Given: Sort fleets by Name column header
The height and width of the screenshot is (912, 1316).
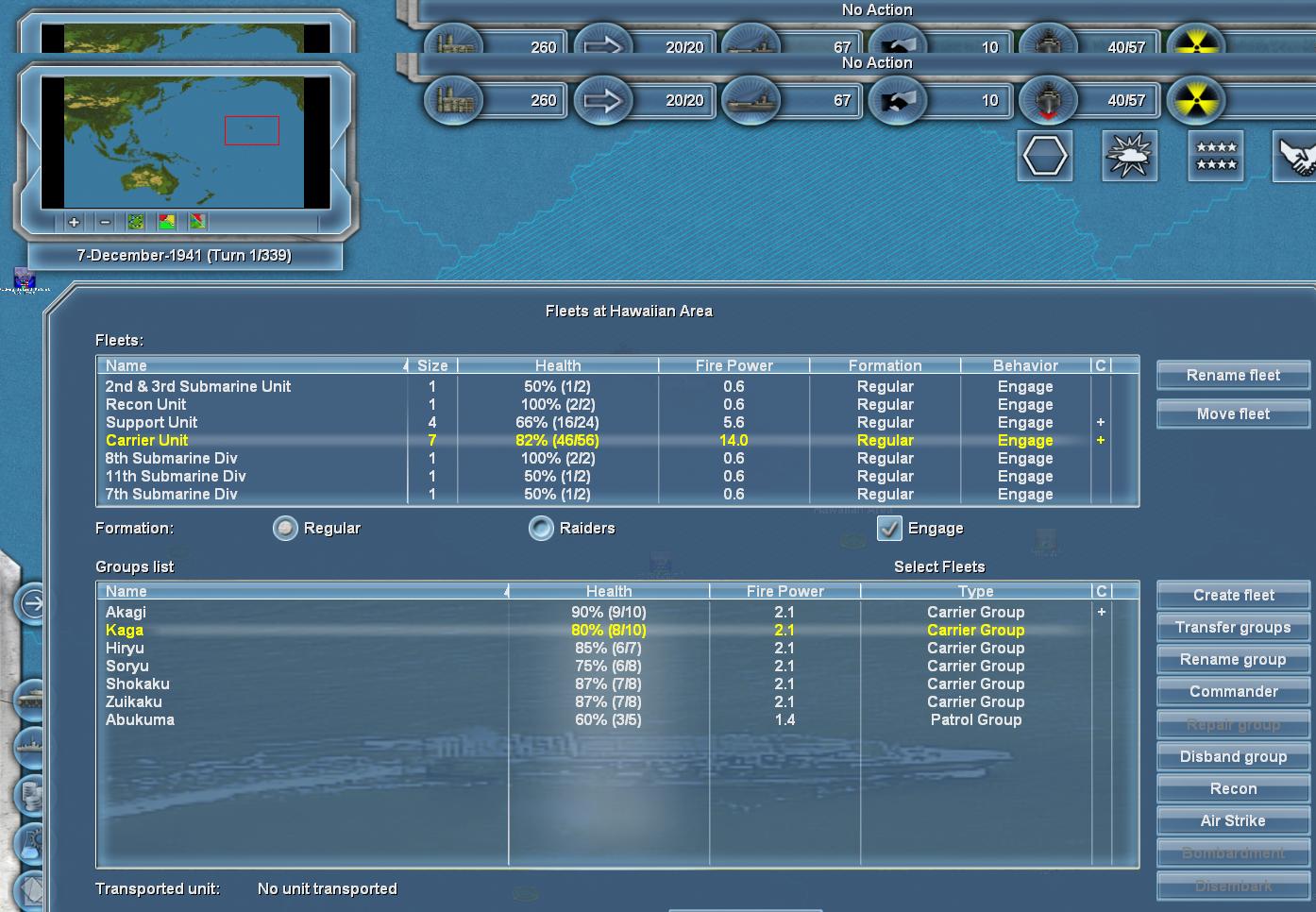Looking at the screenshot, I should pos(253,365).
